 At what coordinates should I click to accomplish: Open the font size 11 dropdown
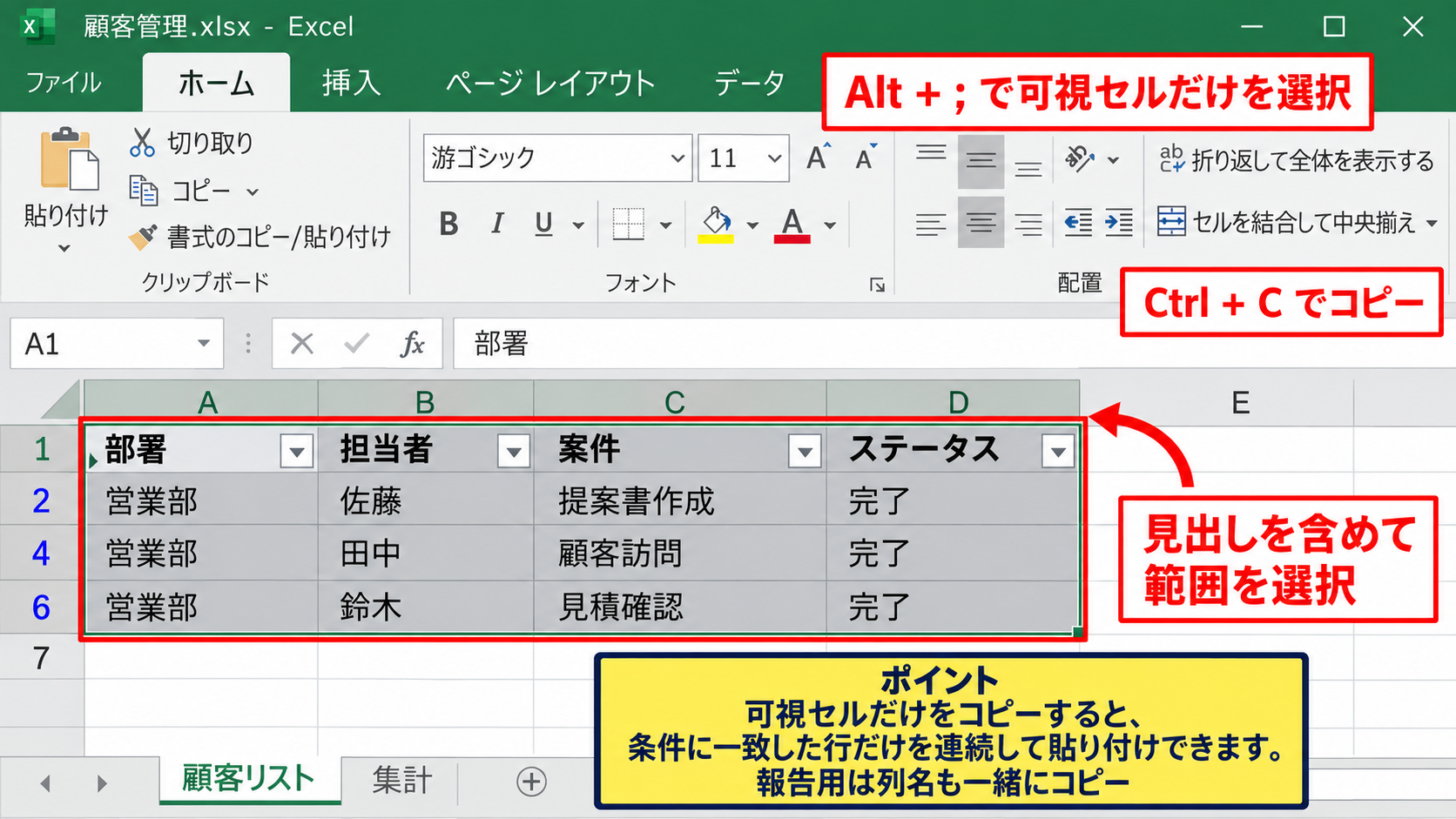coord(774,158)
